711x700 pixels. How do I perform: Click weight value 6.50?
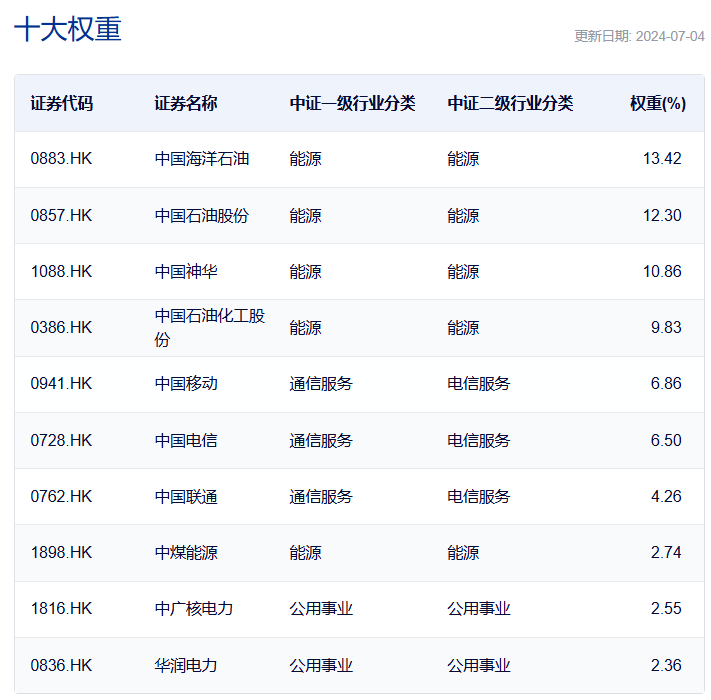pos(666,440)
